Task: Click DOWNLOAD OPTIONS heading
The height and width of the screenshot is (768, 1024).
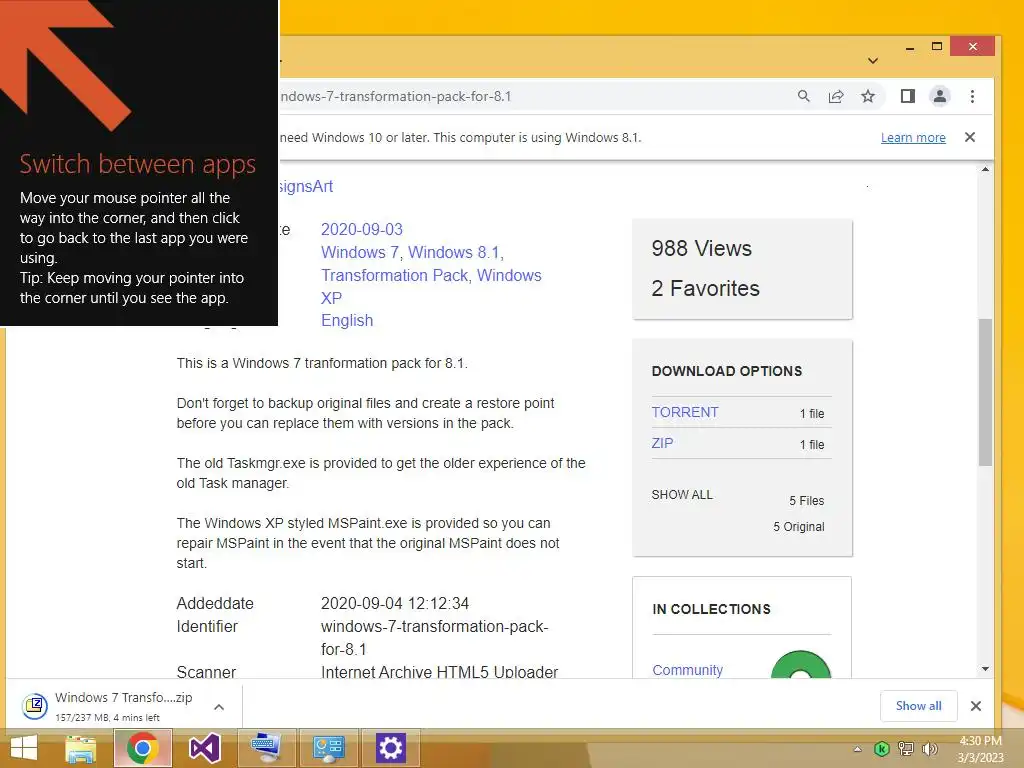Action: (x=727, y=371)
